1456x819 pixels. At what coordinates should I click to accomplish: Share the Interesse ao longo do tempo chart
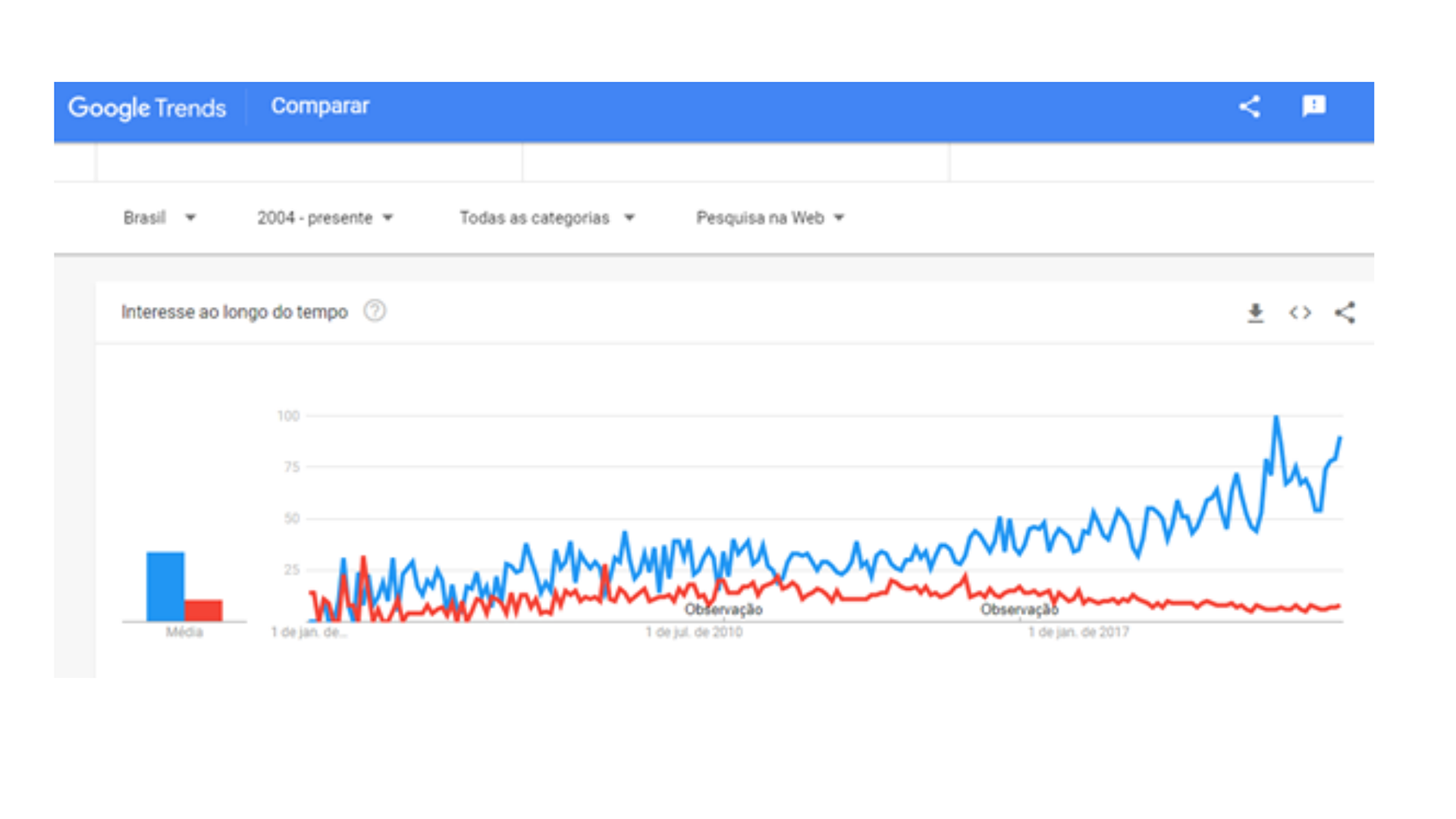(x=1345, y=312)
